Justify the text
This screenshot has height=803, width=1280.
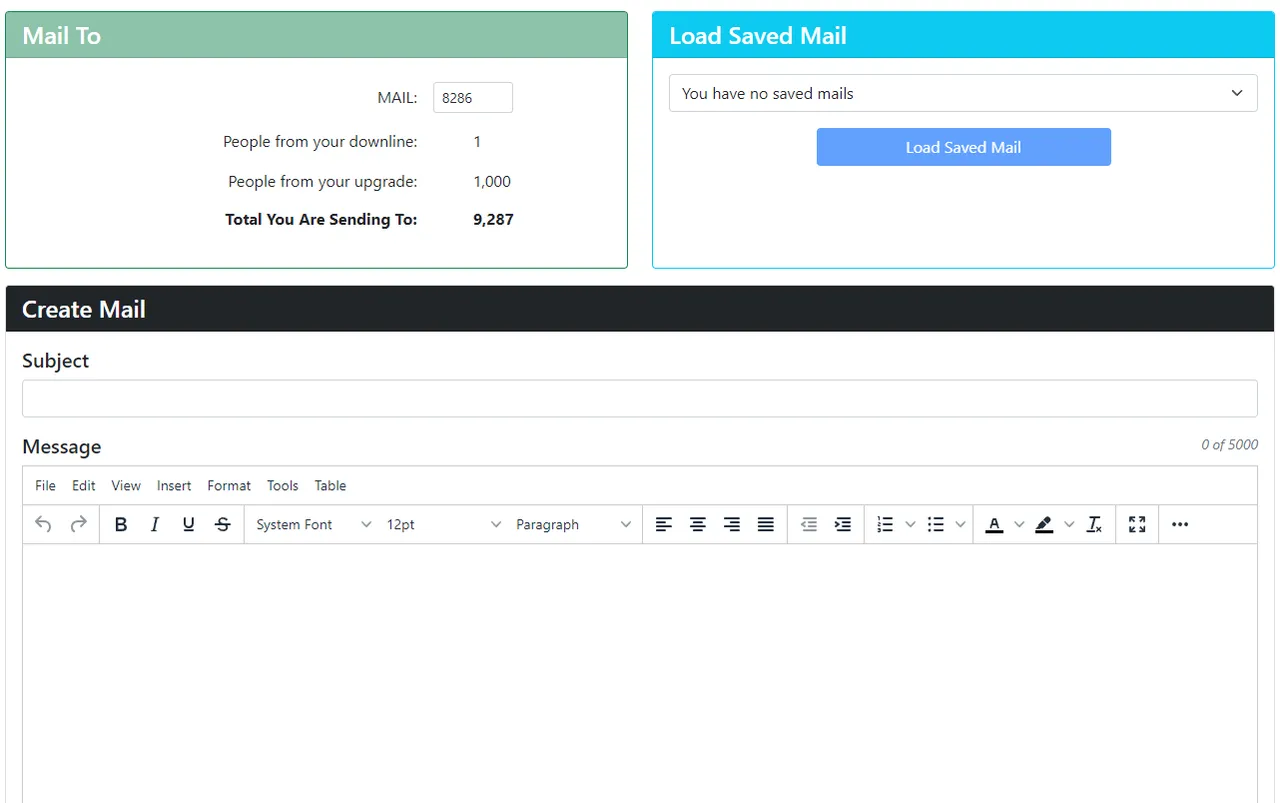click(x=766, y=524)
